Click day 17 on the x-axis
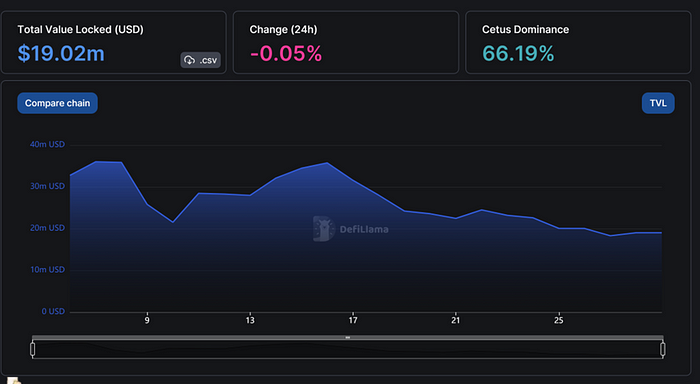This screenshot has width=700, height=384. pyautogui.click(x=353, y=320)
